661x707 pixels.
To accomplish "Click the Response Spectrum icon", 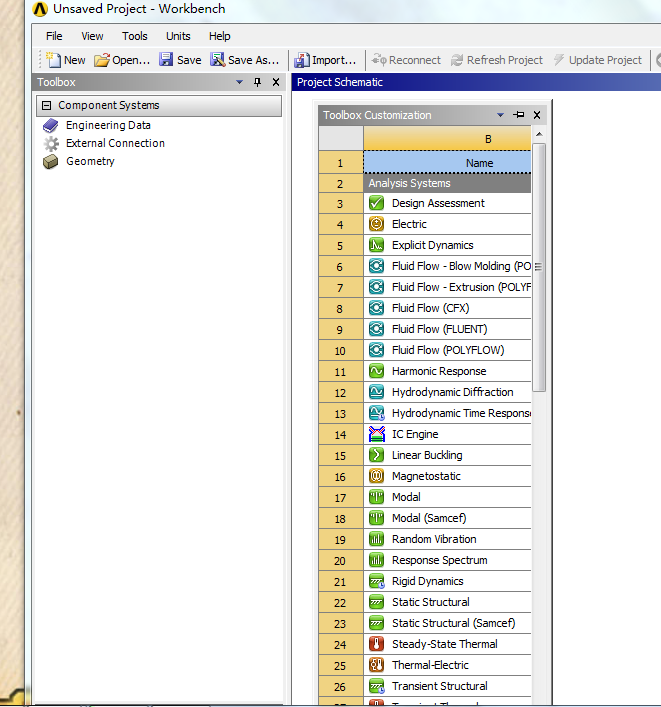I will (376, 560).
